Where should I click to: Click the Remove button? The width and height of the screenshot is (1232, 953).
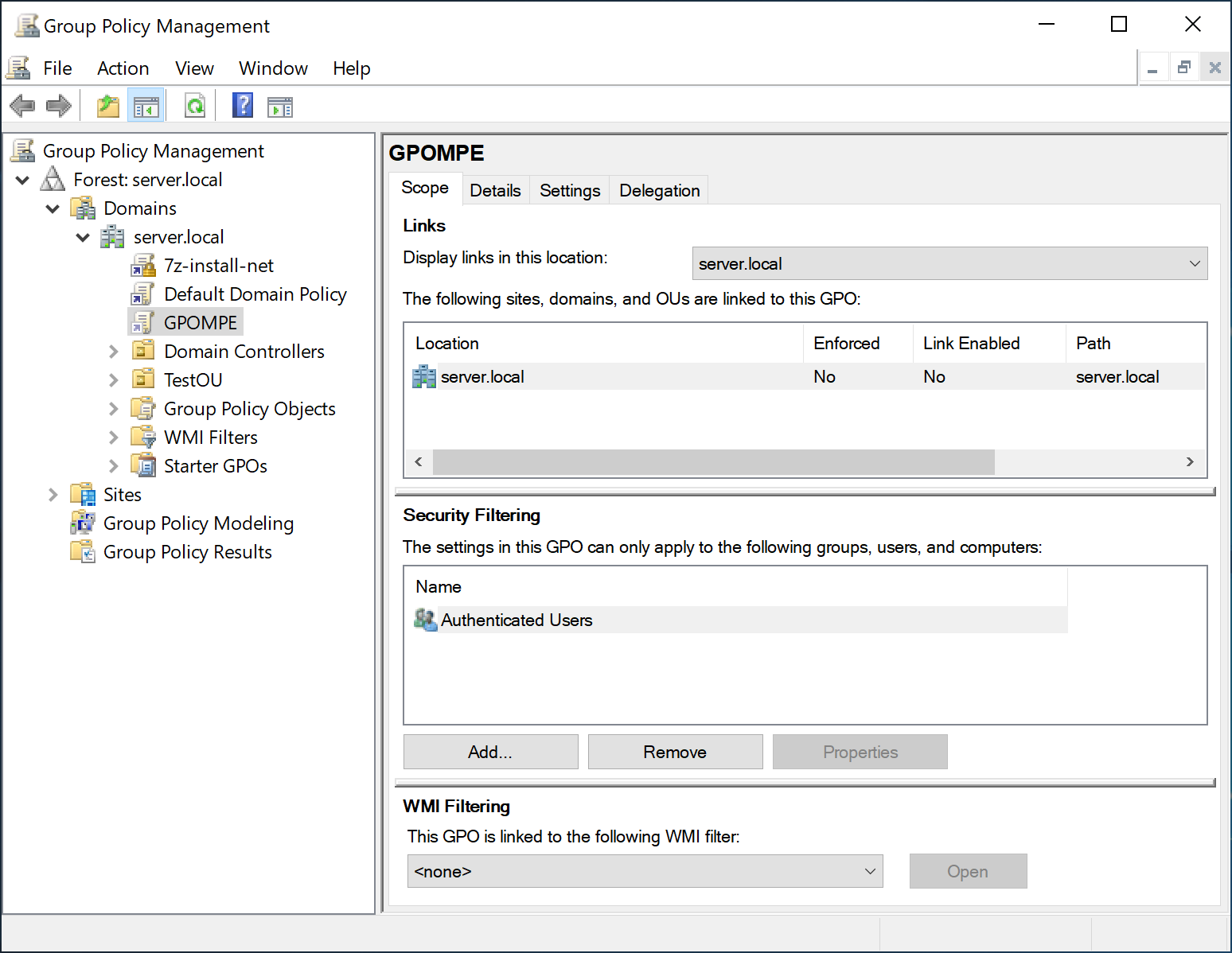(675, 752)
